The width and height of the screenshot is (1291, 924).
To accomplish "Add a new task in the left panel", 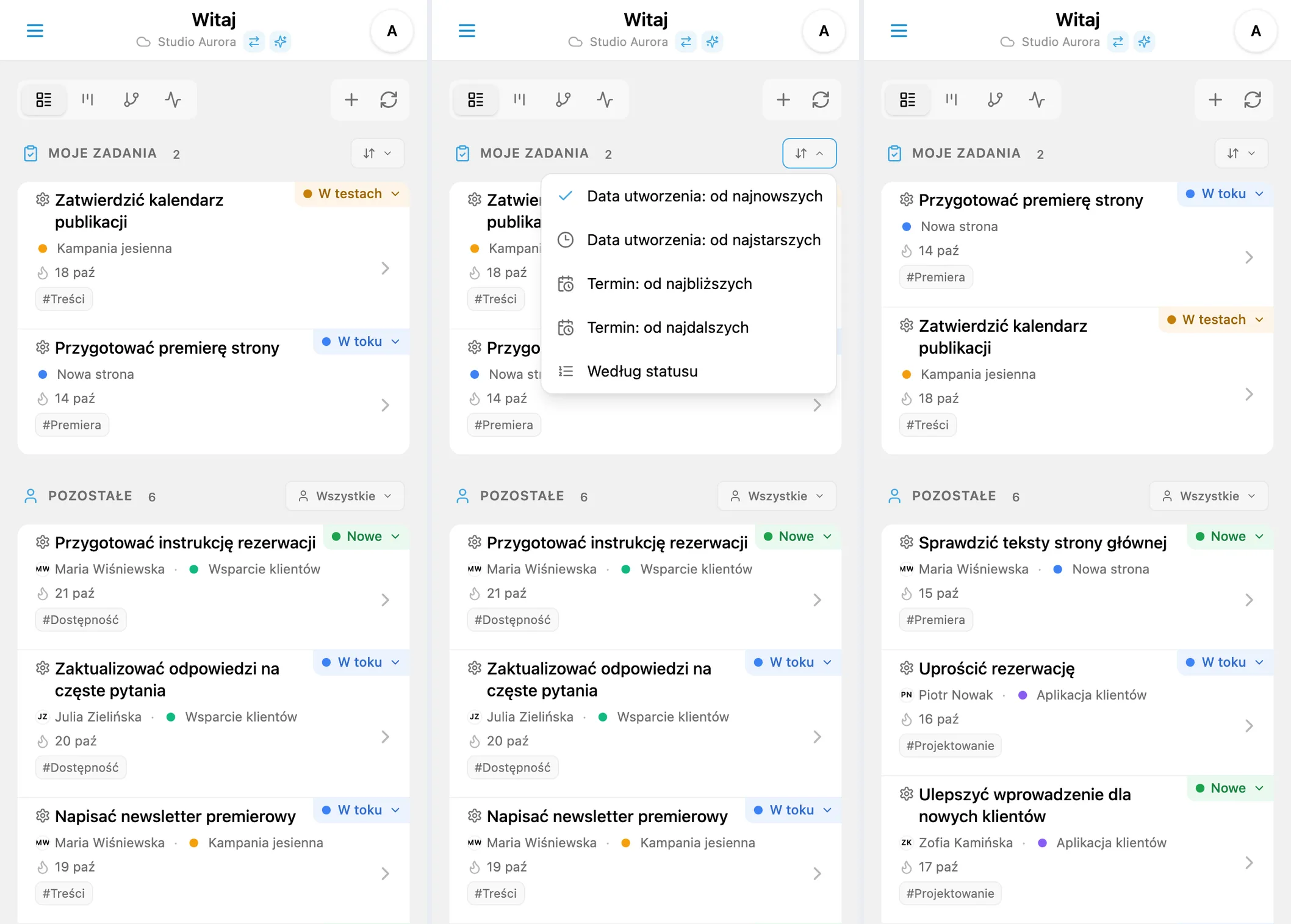I will pos(351,99).
